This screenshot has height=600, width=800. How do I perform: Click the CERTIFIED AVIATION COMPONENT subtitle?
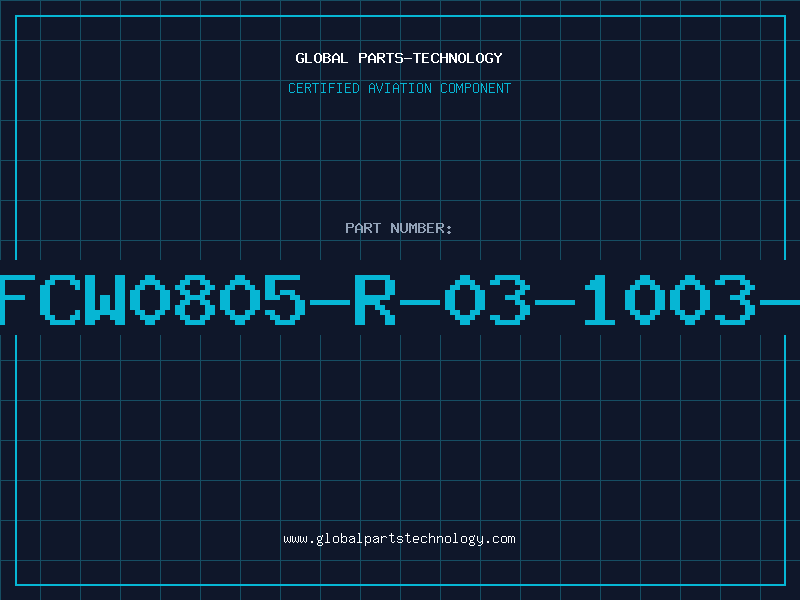(399, 88)
